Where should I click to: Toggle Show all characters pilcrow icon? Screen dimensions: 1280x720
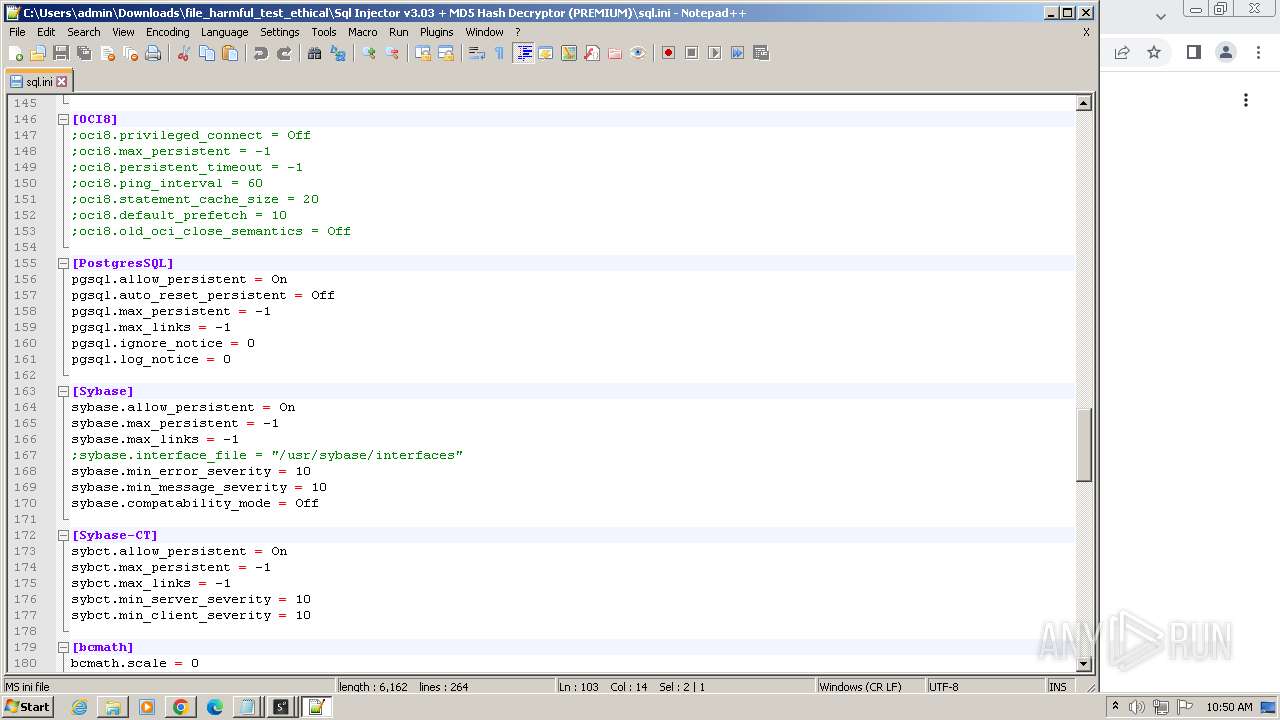(500, 53)
